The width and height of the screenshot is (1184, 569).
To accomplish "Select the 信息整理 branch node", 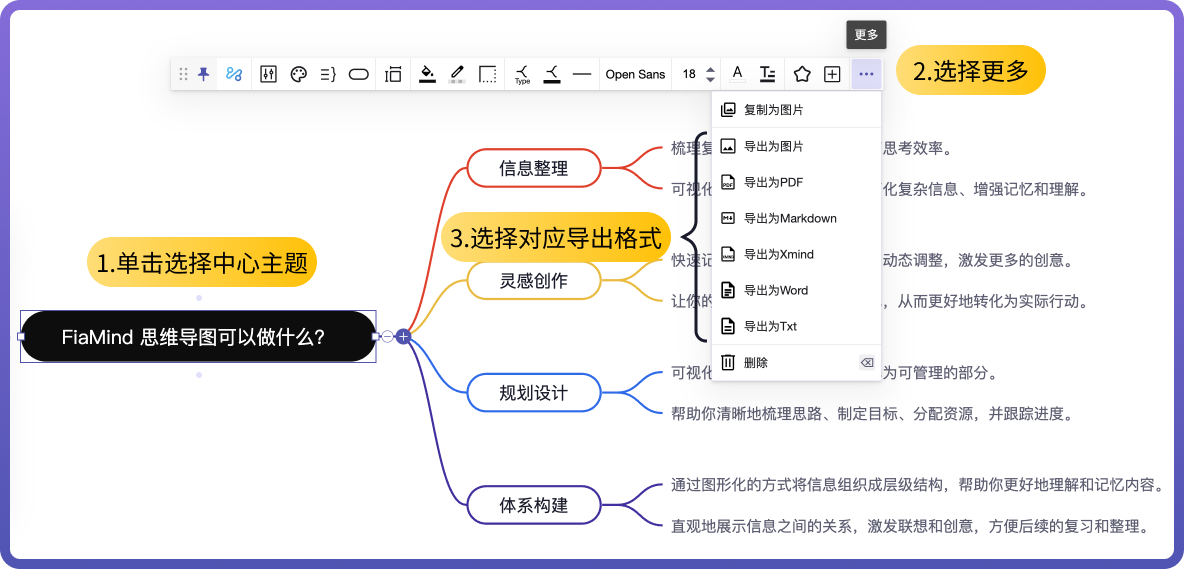I will [534, 168].
